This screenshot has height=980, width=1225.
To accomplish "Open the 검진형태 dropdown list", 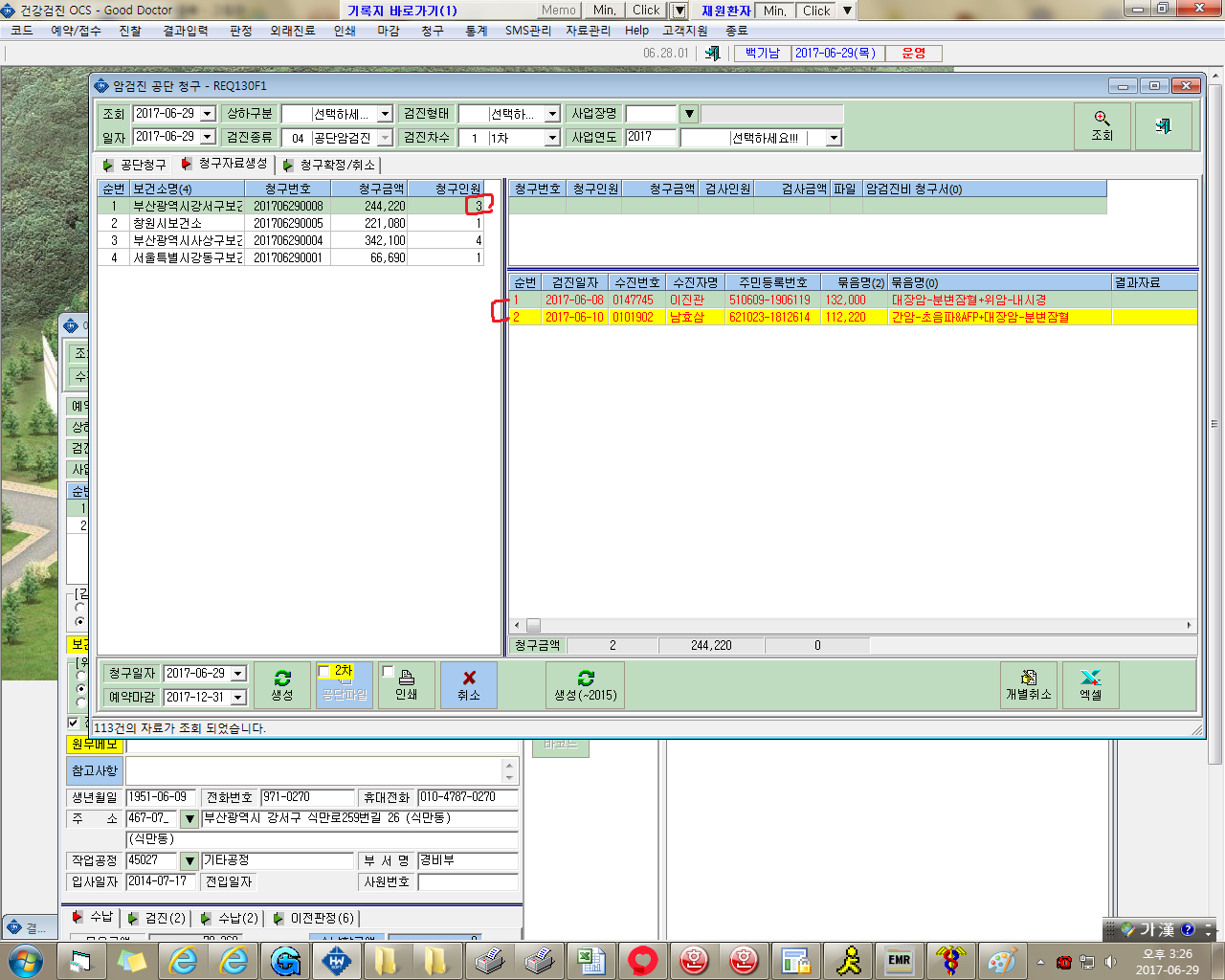I will click(552, 114).
